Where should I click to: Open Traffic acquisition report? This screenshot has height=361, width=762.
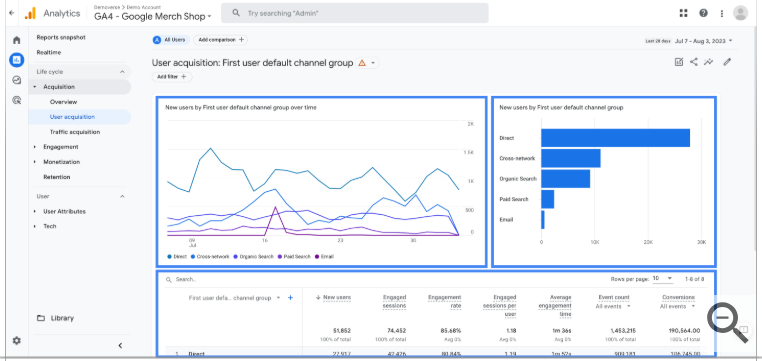coord(75,132)
